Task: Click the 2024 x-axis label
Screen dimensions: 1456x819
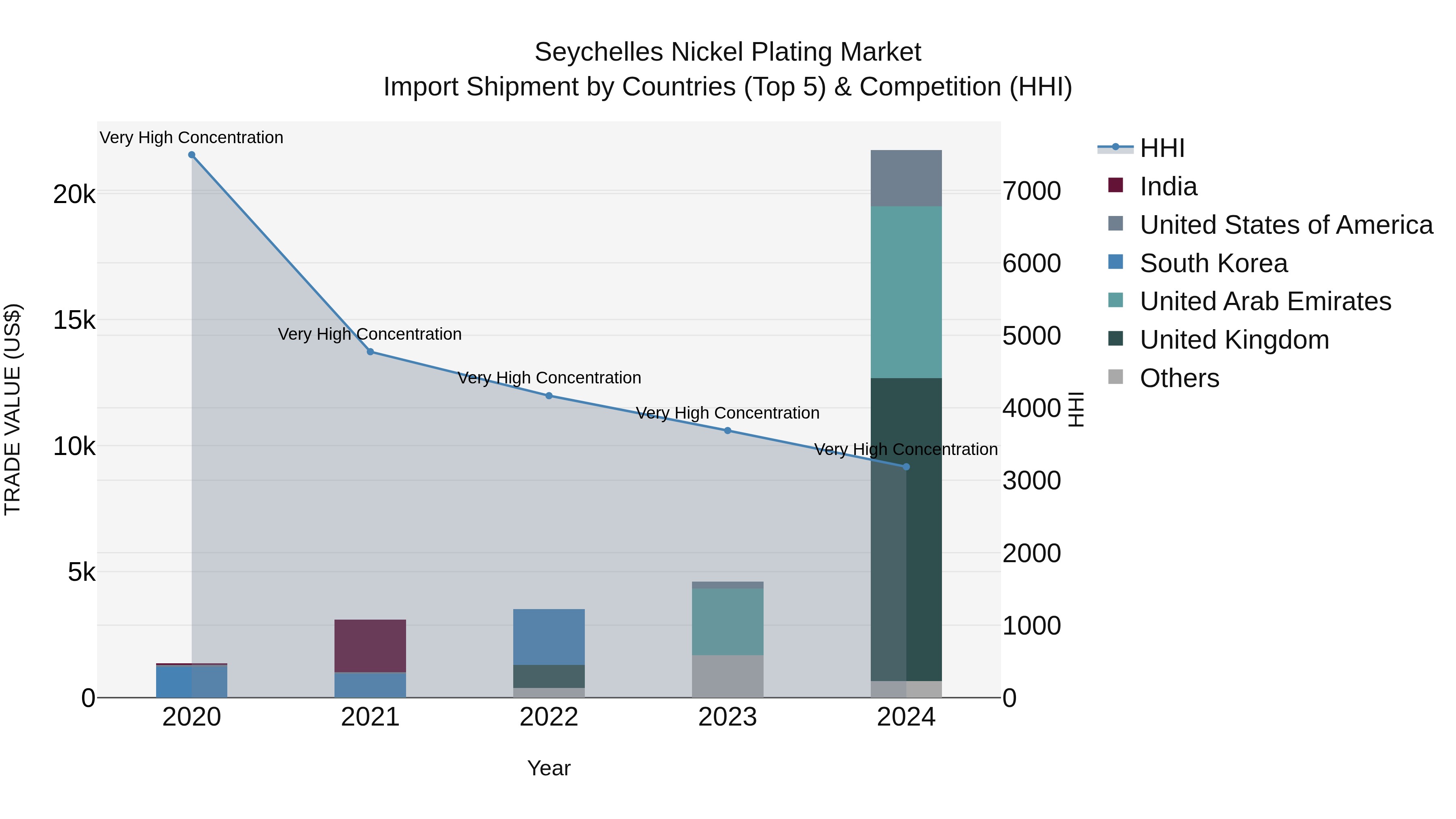Action: coord(906,717)
